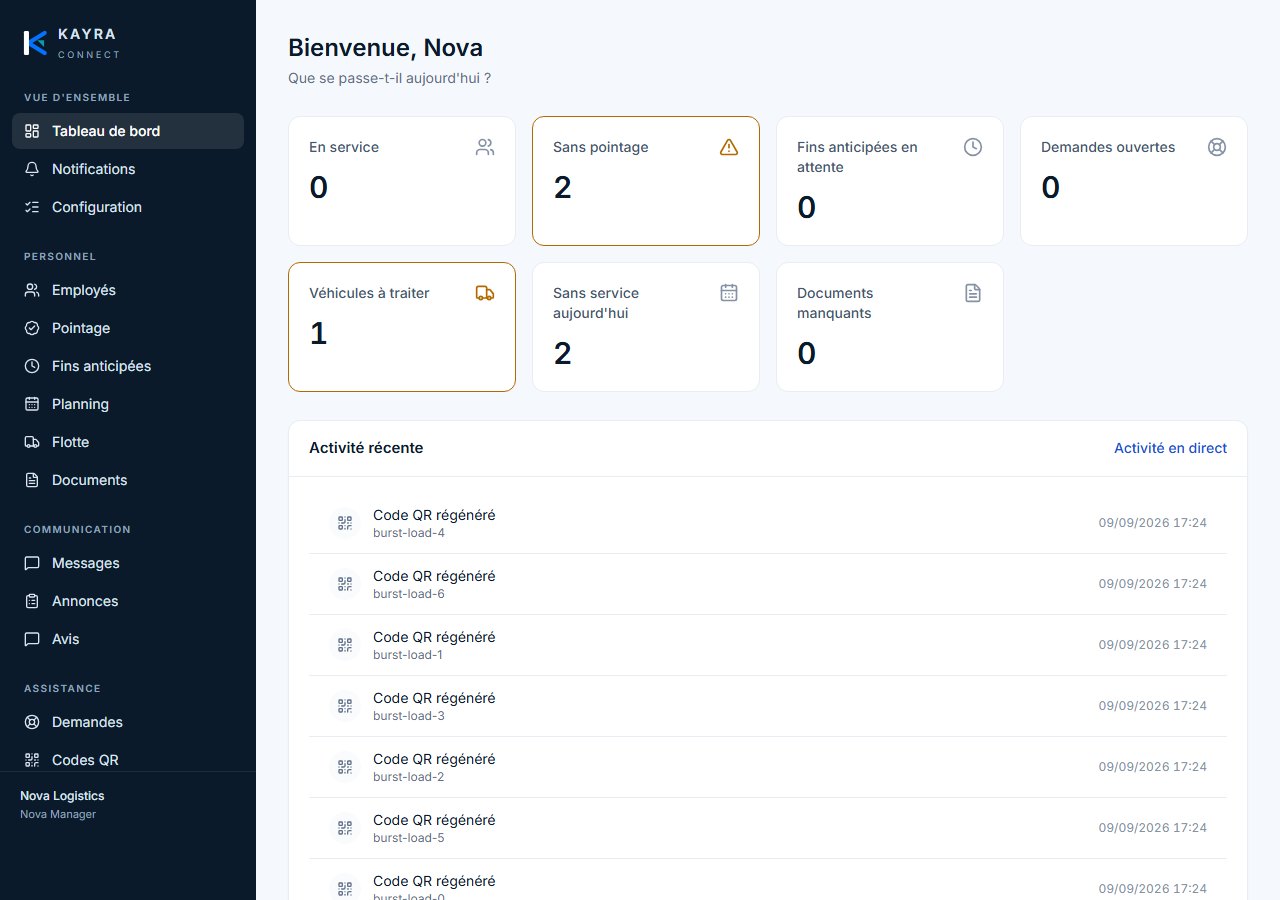Click the burst-load-6 activity text
Screen dimensions: 1280x900
pyautogui.click(x=409, y=594)
